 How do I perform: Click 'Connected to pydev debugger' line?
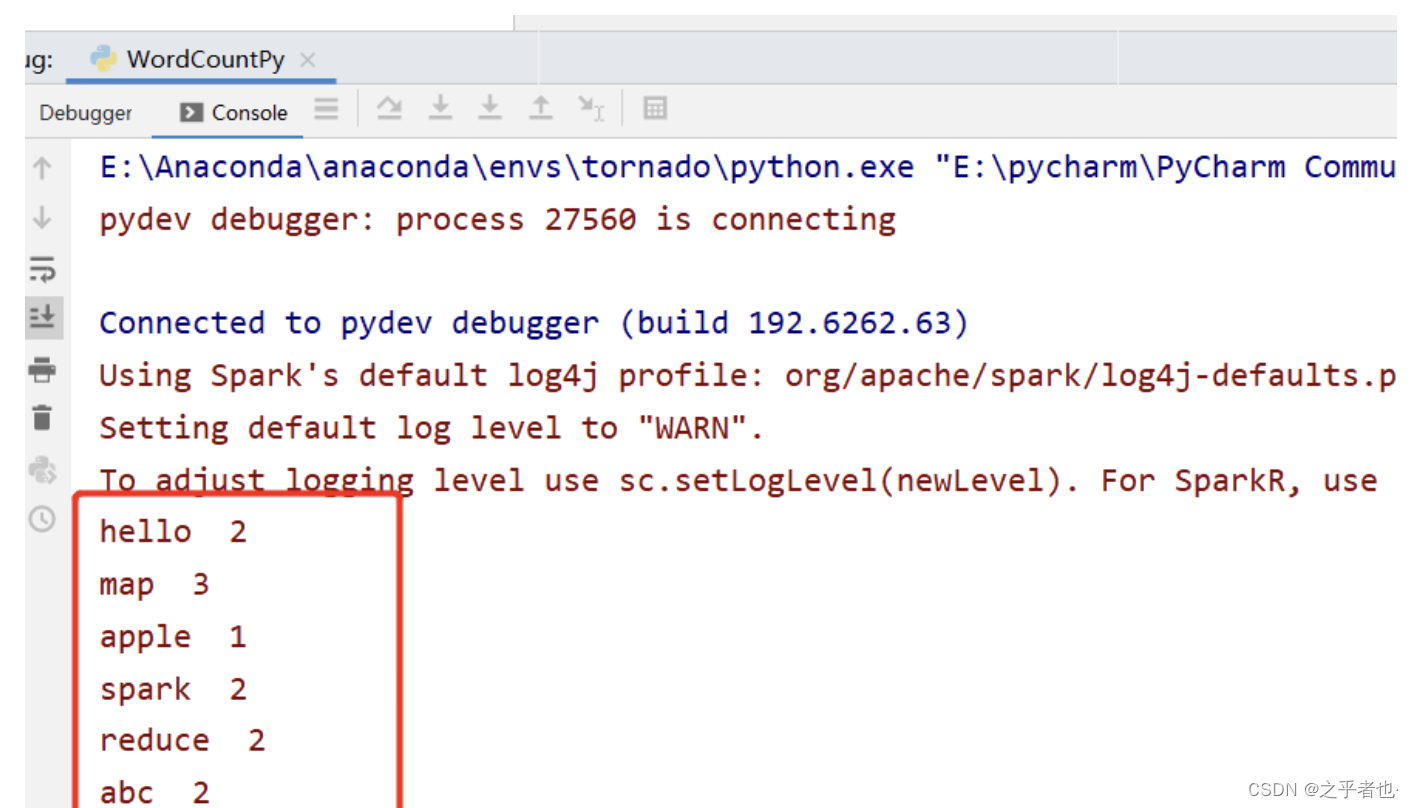coord(533,323)
